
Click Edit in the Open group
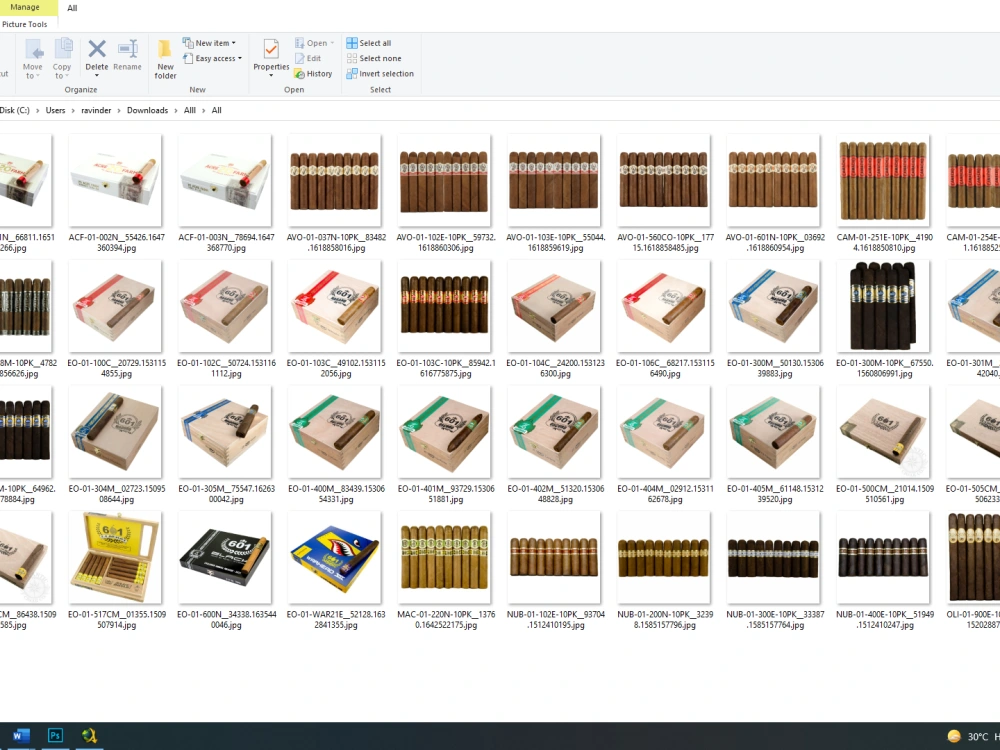pos(308,58)
